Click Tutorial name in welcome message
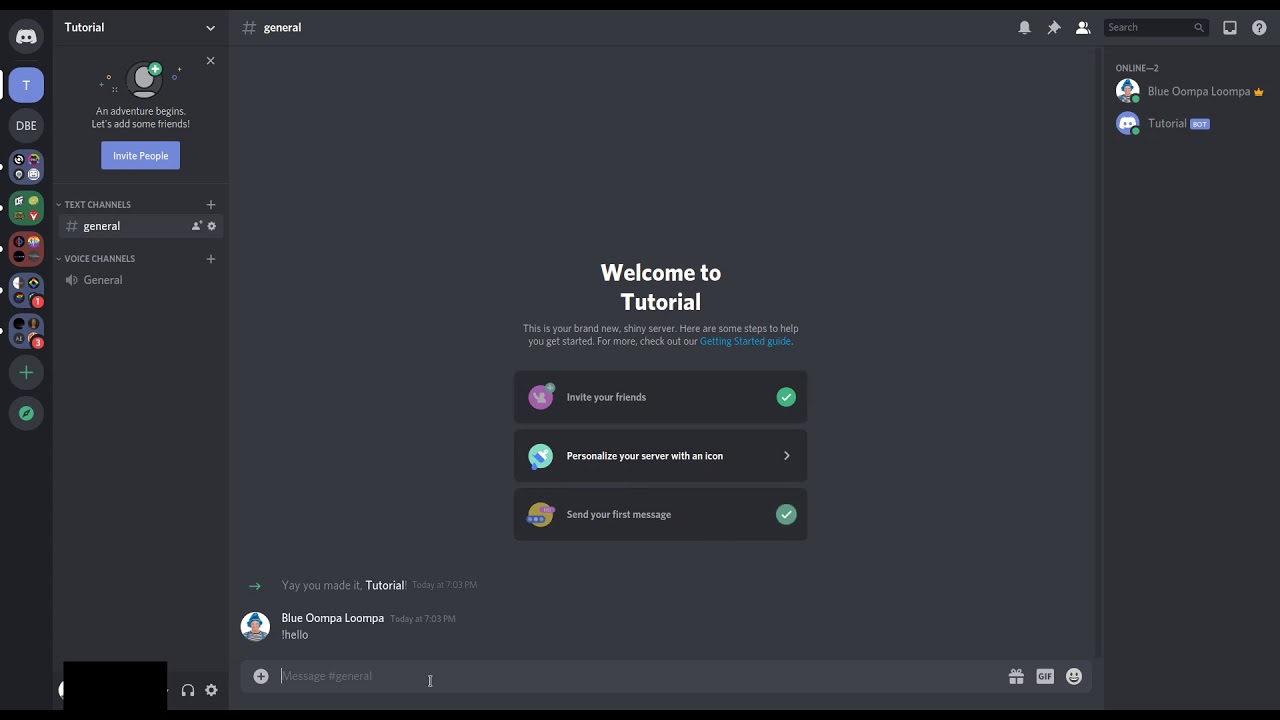 tap(385, 585)
